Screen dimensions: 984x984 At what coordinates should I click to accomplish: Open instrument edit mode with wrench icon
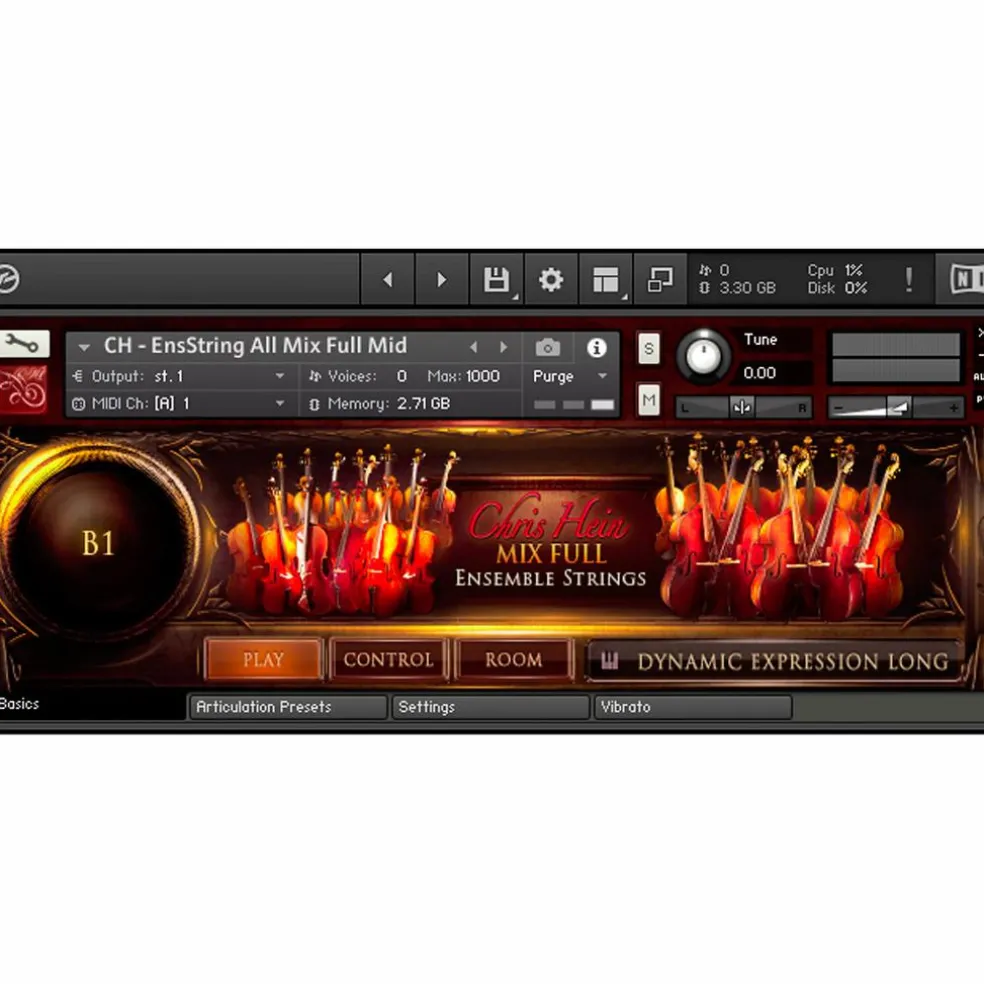pos(23,343)
